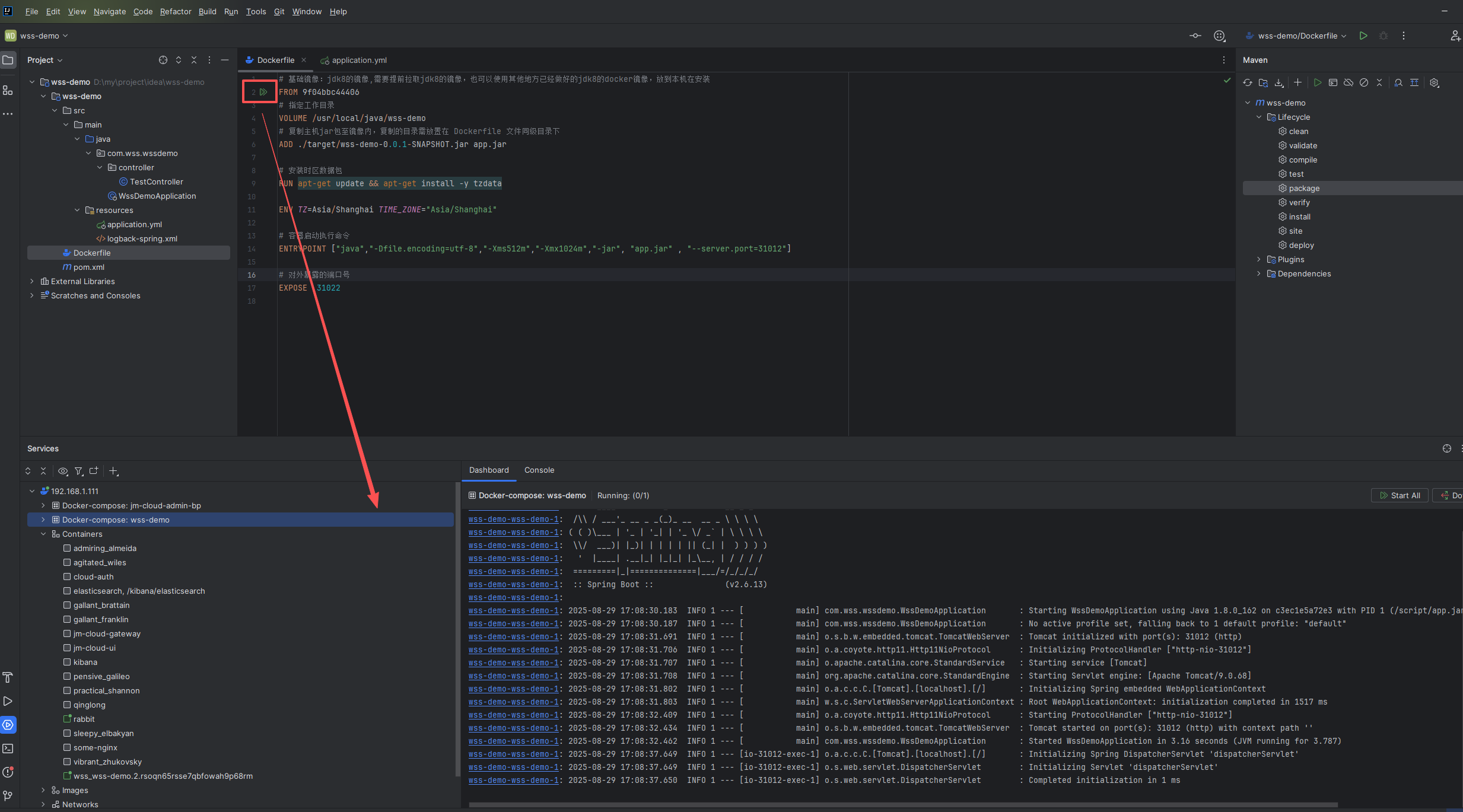Toggle Maven offline mode icon
The height and width of the screenshot is (812, 1463).
1348,82
